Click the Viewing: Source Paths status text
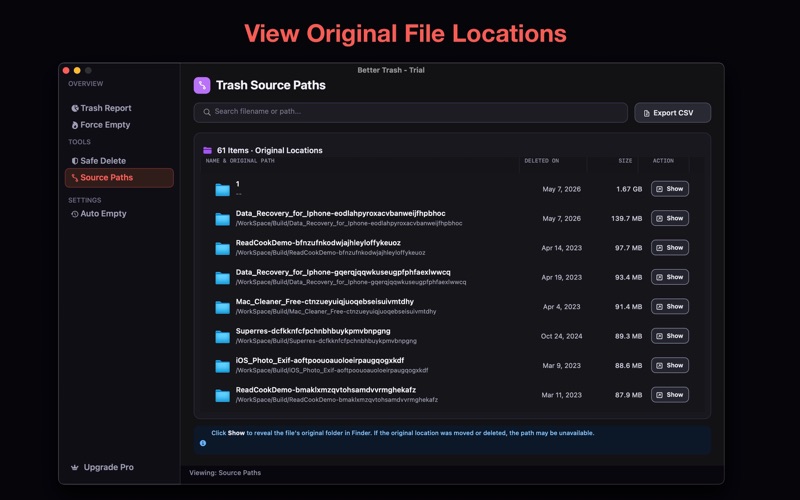 pos(225,473)
